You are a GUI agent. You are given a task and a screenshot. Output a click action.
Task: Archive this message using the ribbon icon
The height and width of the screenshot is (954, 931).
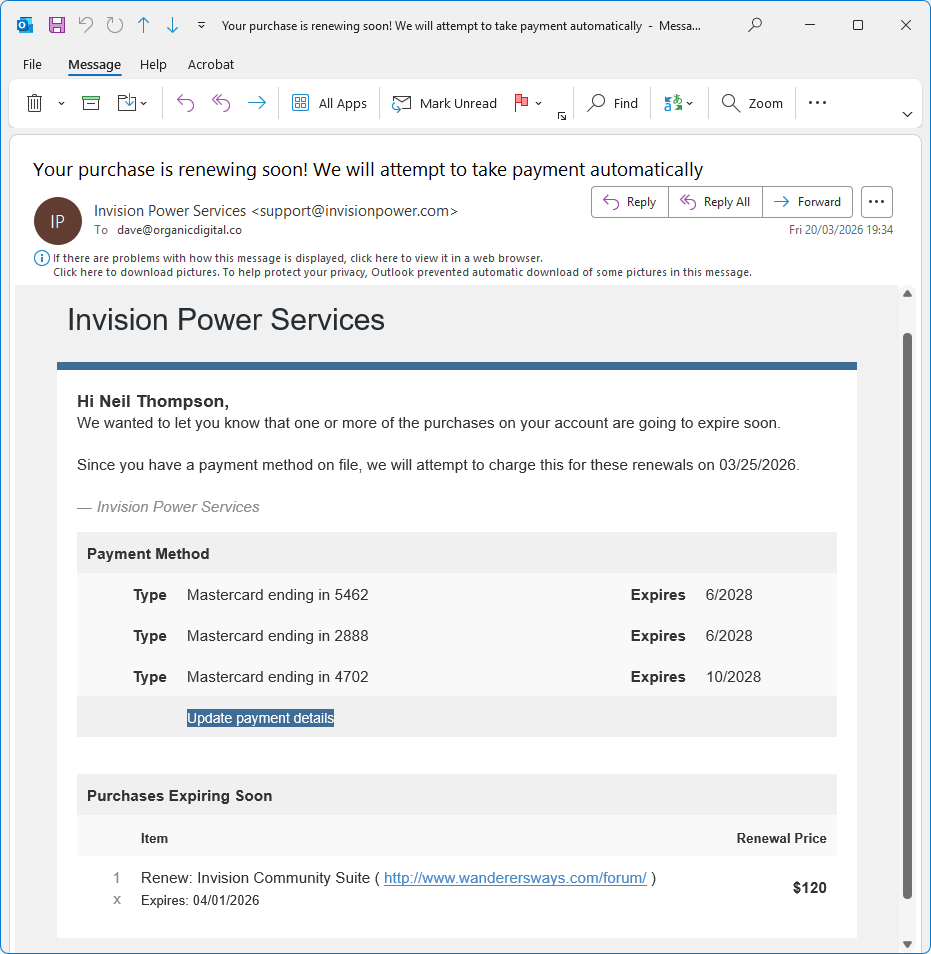coord(91,103)
